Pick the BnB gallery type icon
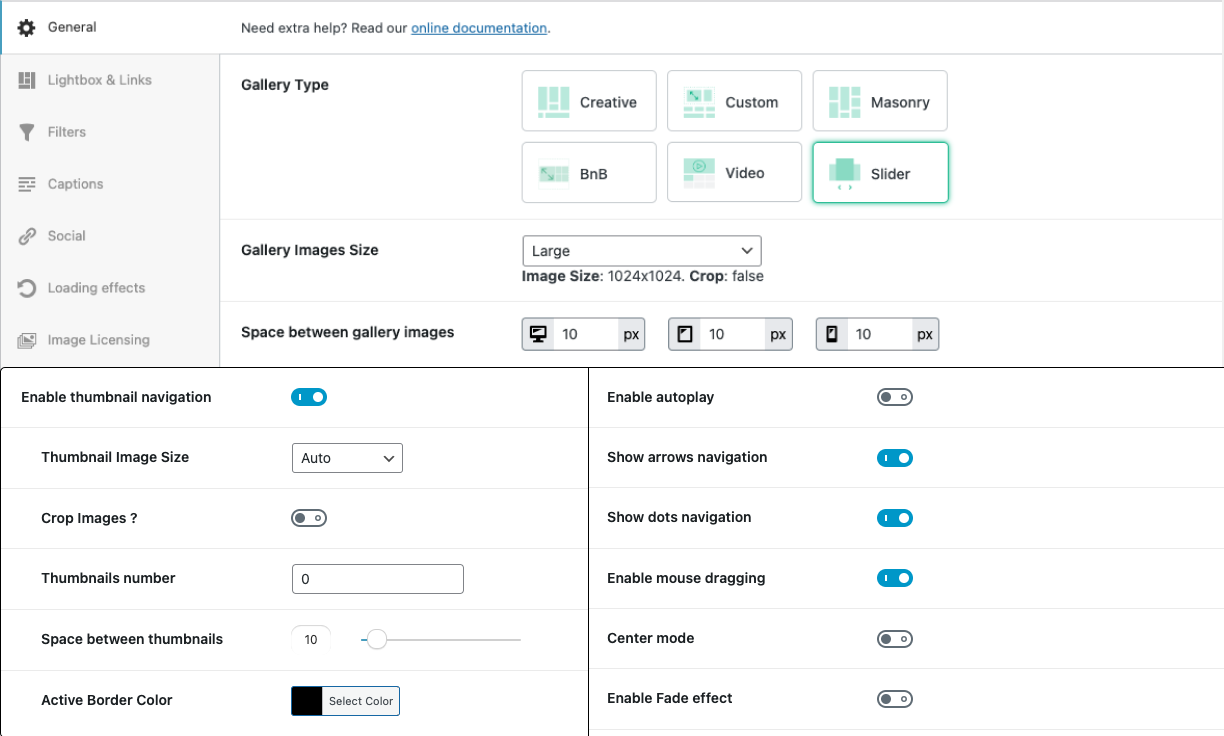 click(x=553, y=174)
